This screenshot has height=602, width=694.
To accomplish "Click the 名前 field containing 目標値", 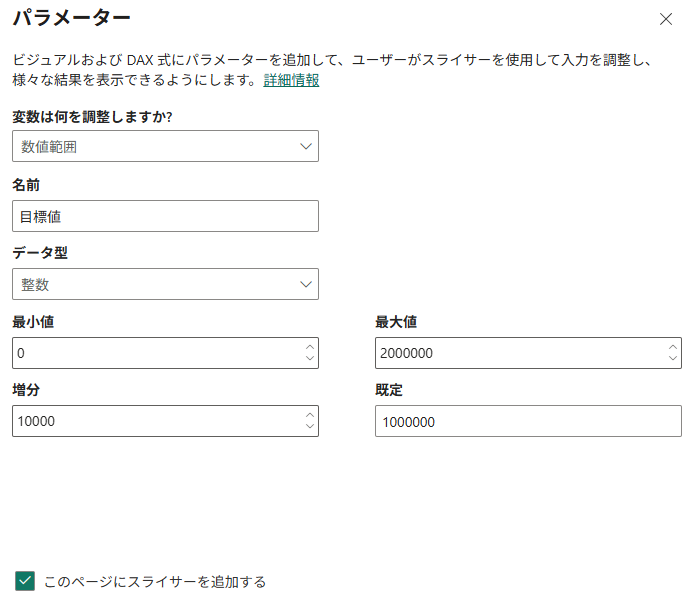I will pyautogui.click(x=165, y=216).
